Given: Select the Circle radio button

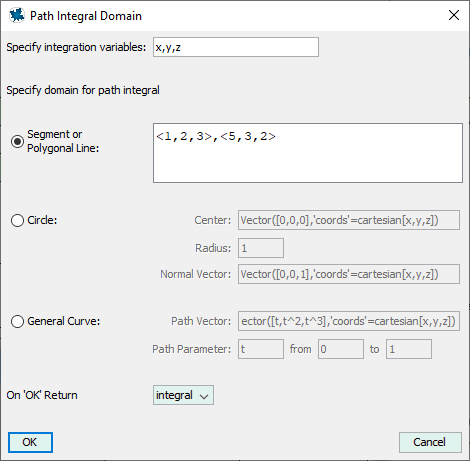Looking at the screenshot, I should [x=17, y=220].
